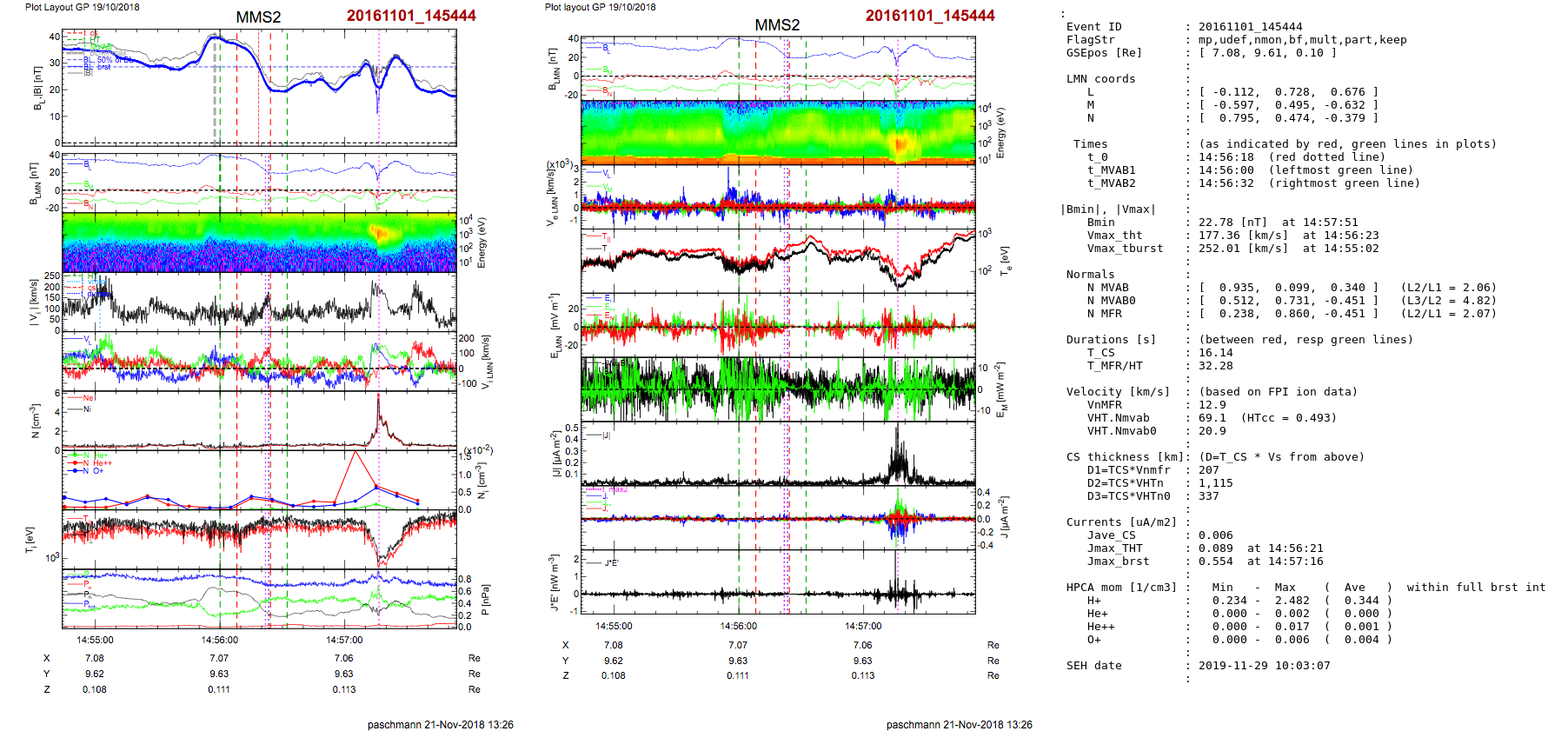Image resolution: width=1568 pixels, height=731 pixels.
Task: Click the middle plot's 'MMS2' title
Action: coord(777,25)
